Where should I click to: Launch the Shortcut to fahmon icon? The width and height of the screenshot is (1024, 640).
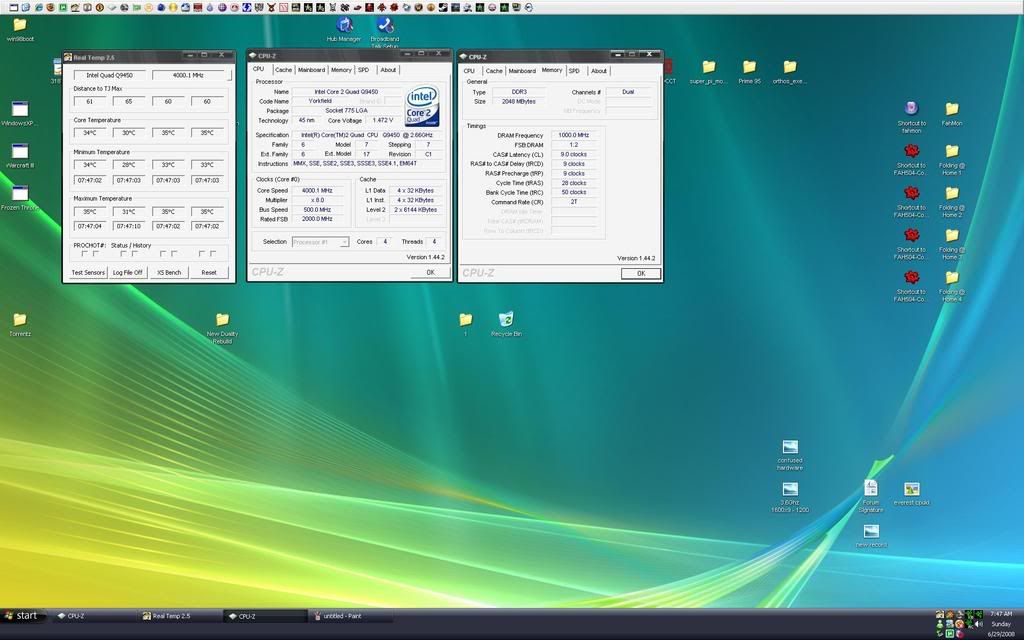click(x=912, y=117)
